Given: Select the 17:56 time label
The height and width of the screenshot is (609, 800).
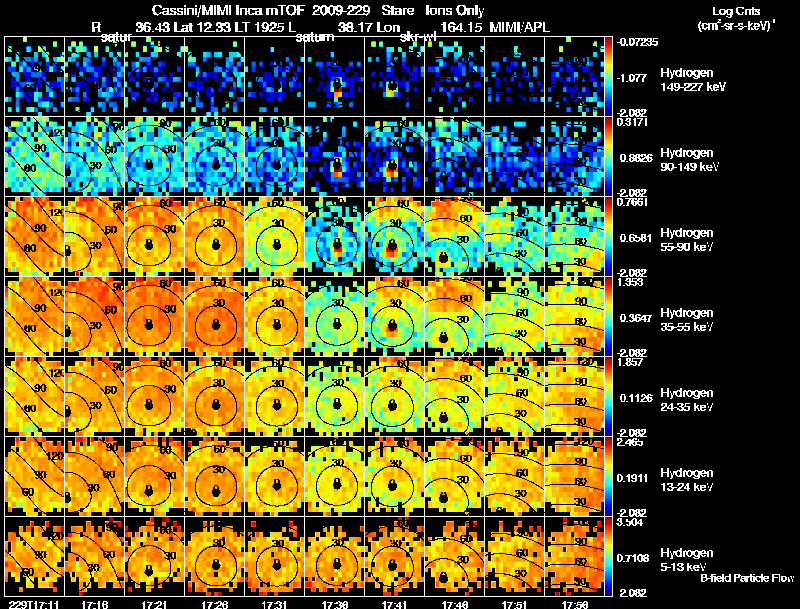Looking at the screenshot, I should click(574, 604).
